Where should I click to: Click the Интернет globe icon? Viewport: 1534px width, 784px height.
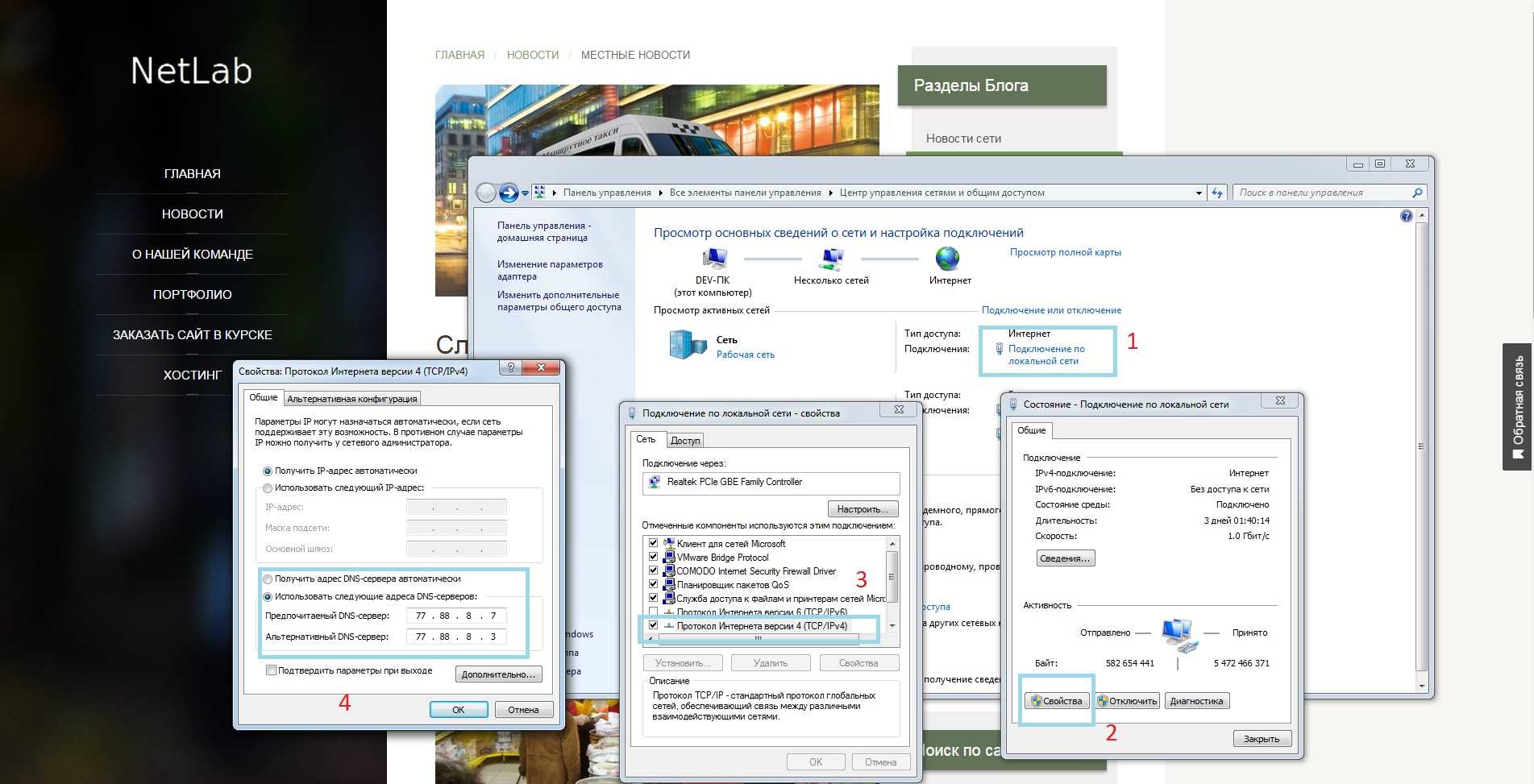[x=947, y=259]
